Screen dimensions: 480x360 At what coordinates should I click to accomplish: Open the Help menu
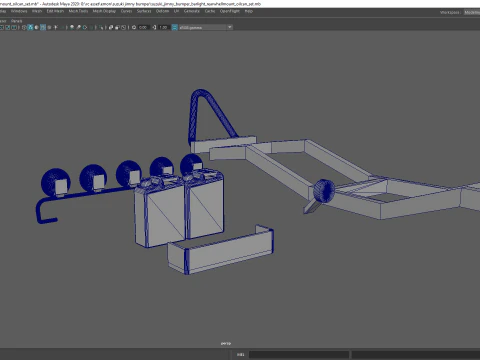click(249, 11)
